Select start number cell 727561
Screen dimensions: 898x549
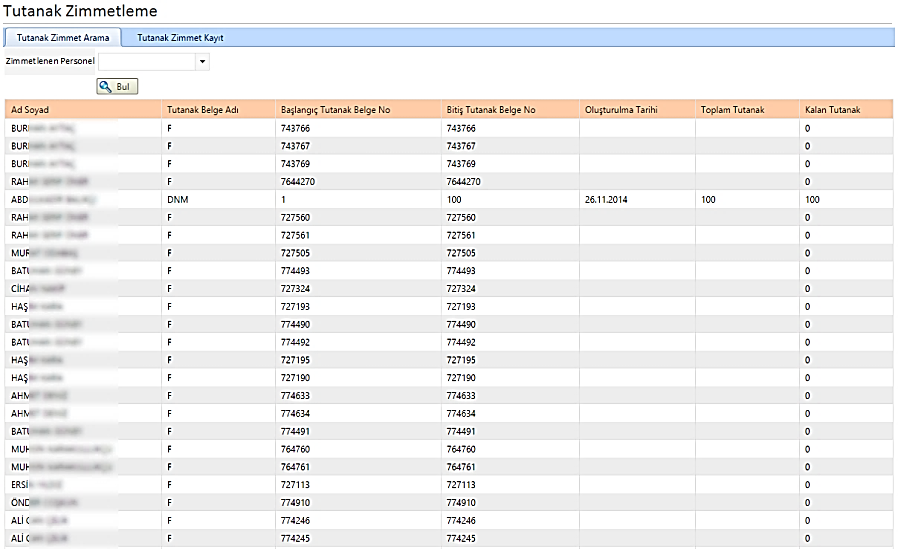point(358,235)
